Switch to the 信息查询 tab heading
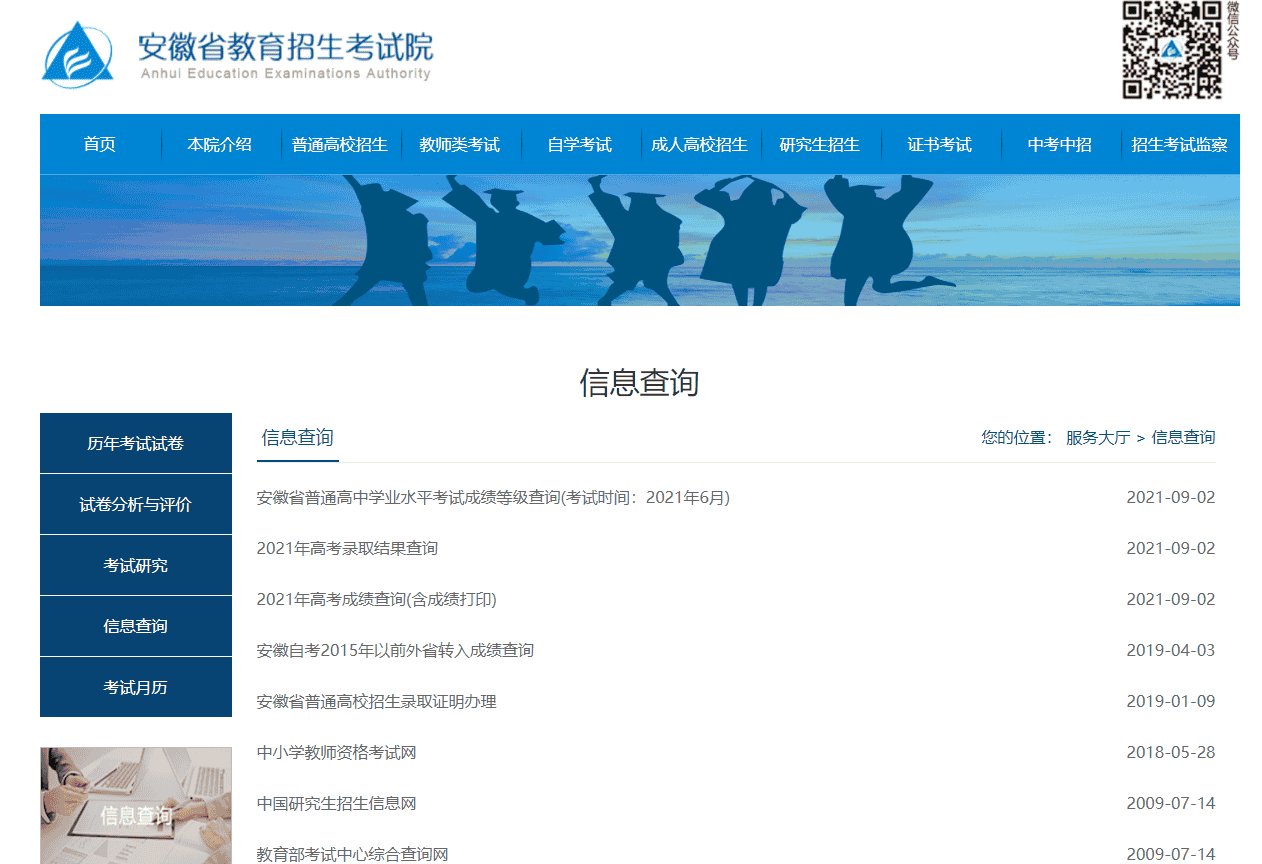Viewport: 1262px width, 864px height. 298,438
